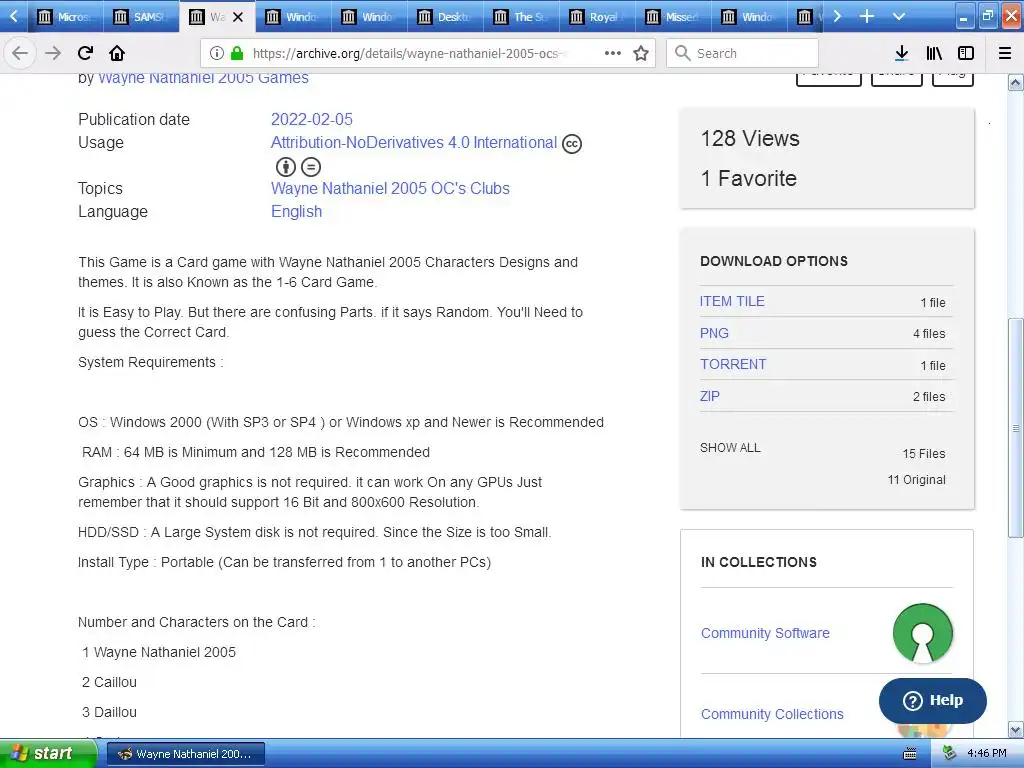This screenshot has width=1024, height=768.
Task: Close the active Wayne Nathaniel tab
Action: [x=238, y=17]
